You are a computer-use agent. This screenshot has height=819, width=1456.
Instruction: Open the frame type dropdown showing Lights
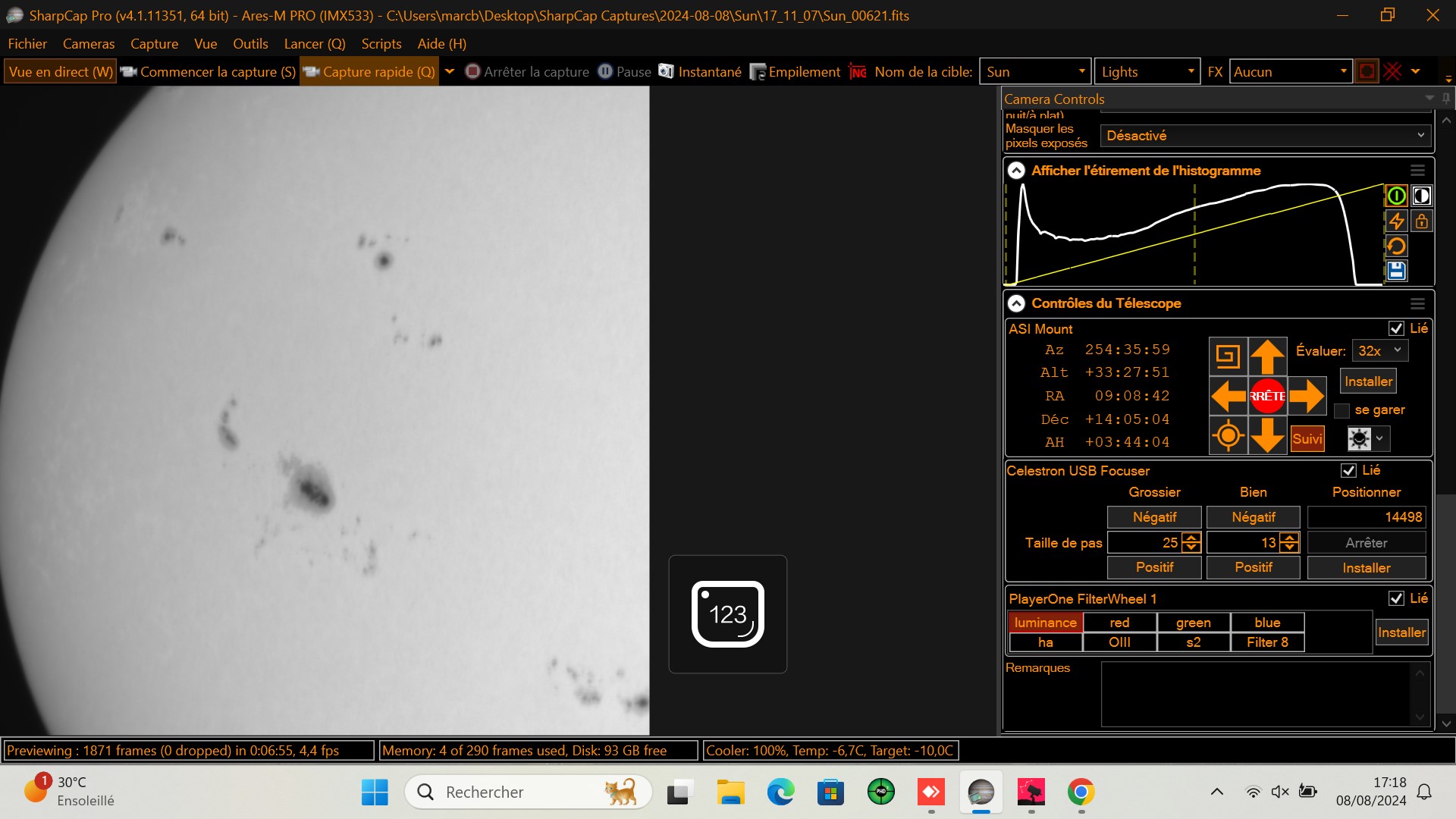tap(1147, 71)
